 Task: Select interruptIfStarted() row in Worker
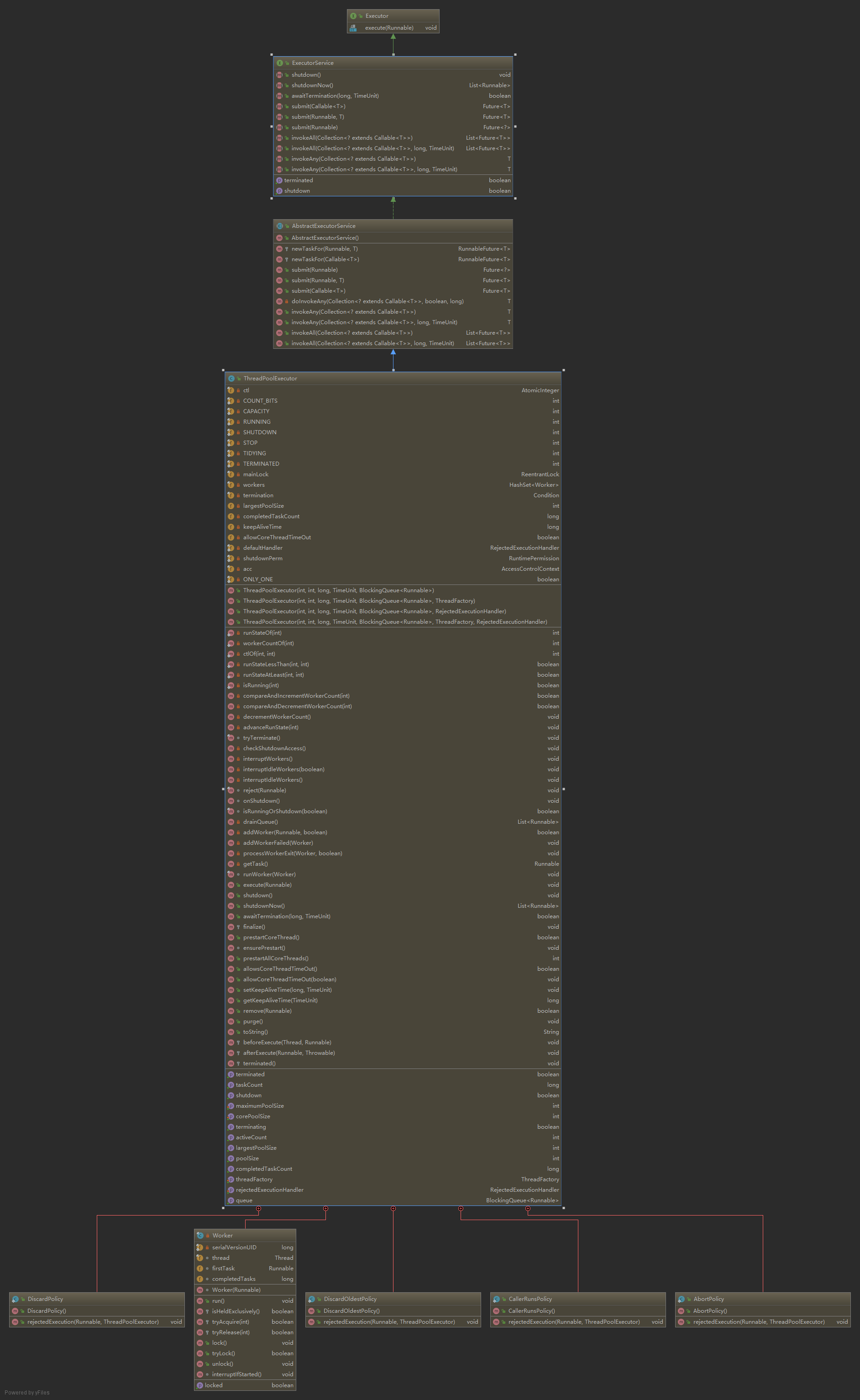(245, 1374)
